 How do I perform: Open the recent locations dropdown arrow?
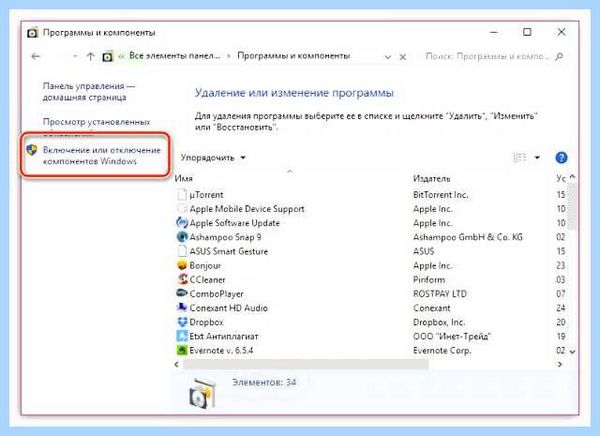[75, 57]
